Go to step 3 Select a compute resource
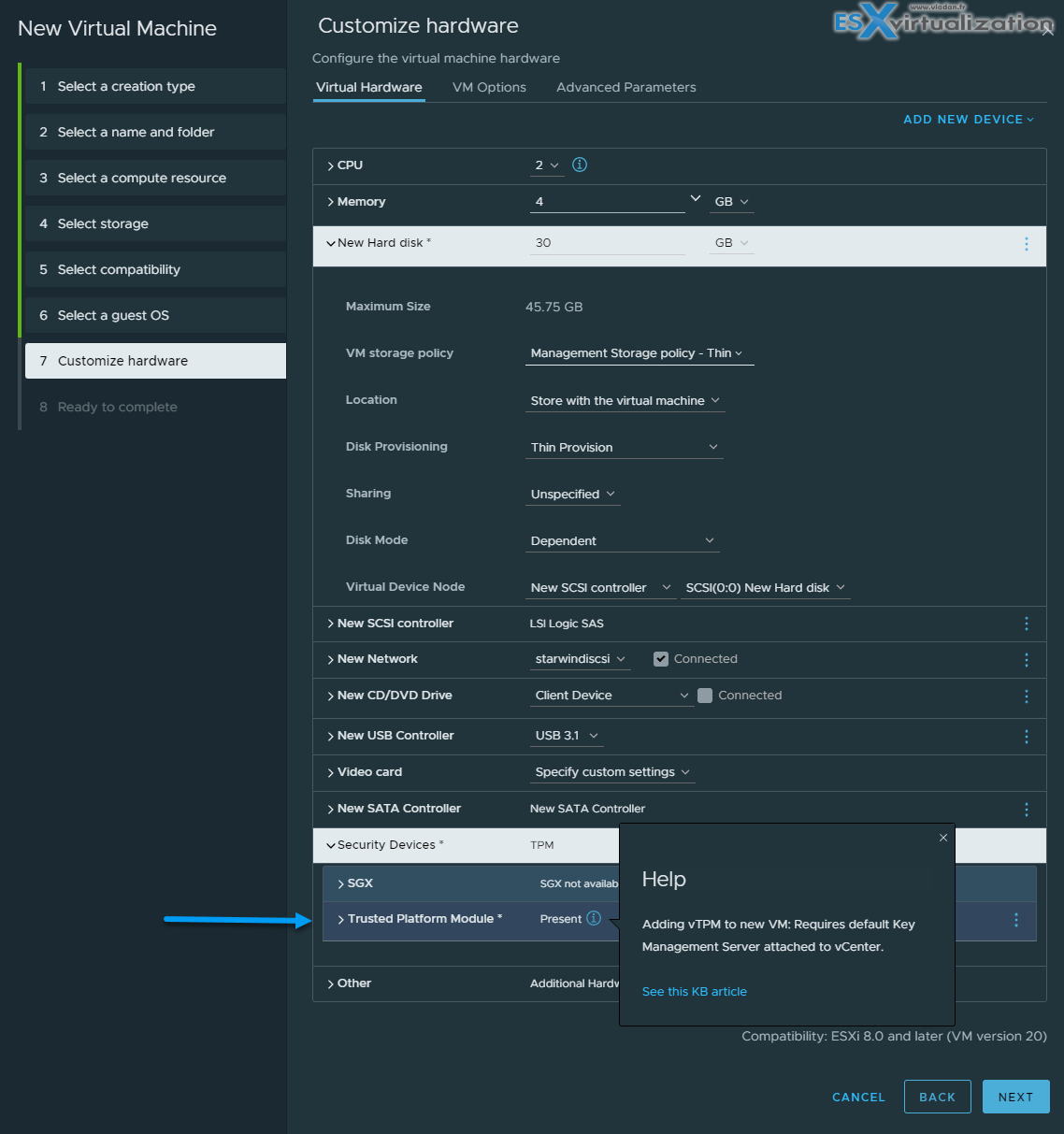 pyautogui.click(x=155, y=178)
